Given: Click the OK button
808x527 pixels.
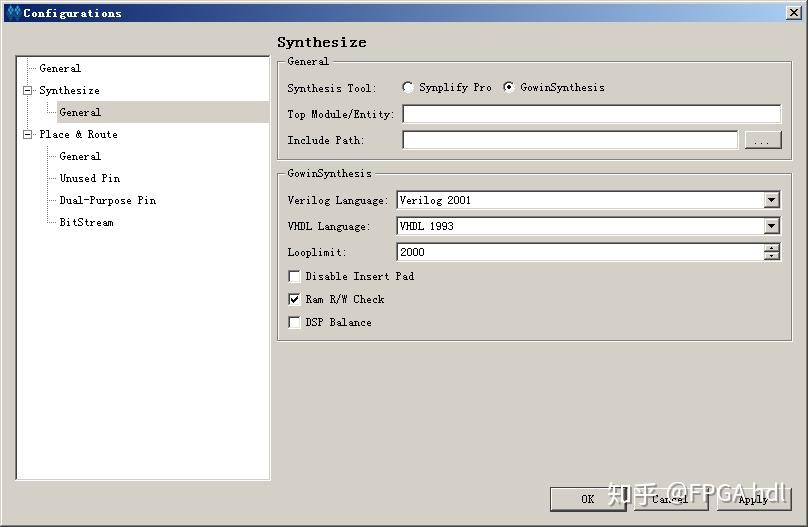Looking at the screenshot, I should pyautogui.click(x=588, y=499).
